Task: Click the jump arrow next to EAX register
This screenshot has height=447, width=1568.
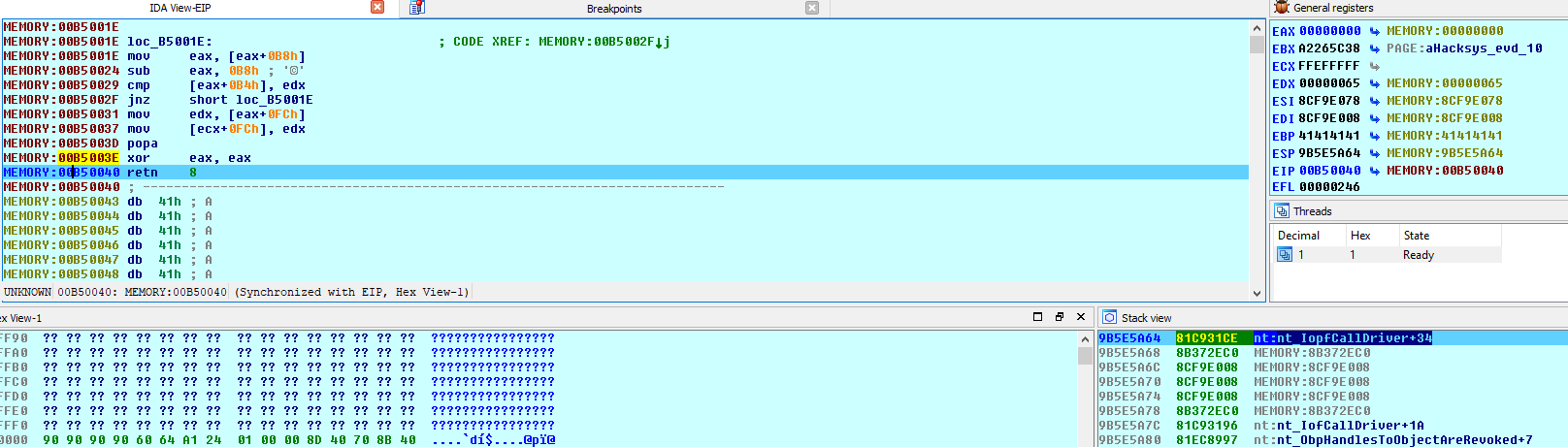Action: click(1374, 31)
